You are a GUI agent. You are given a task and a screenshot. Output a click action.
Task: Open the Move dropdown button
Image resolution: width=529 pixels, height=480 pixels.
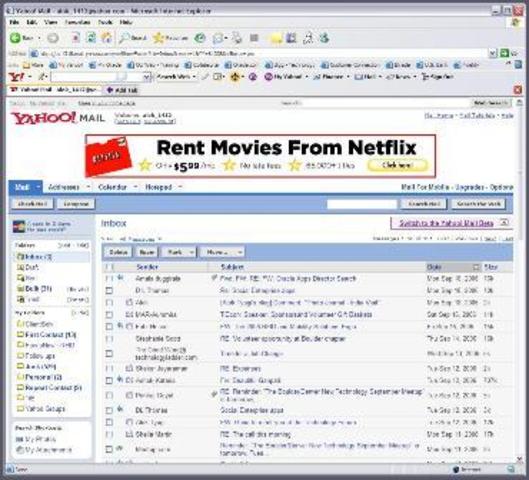coord(222,252)
